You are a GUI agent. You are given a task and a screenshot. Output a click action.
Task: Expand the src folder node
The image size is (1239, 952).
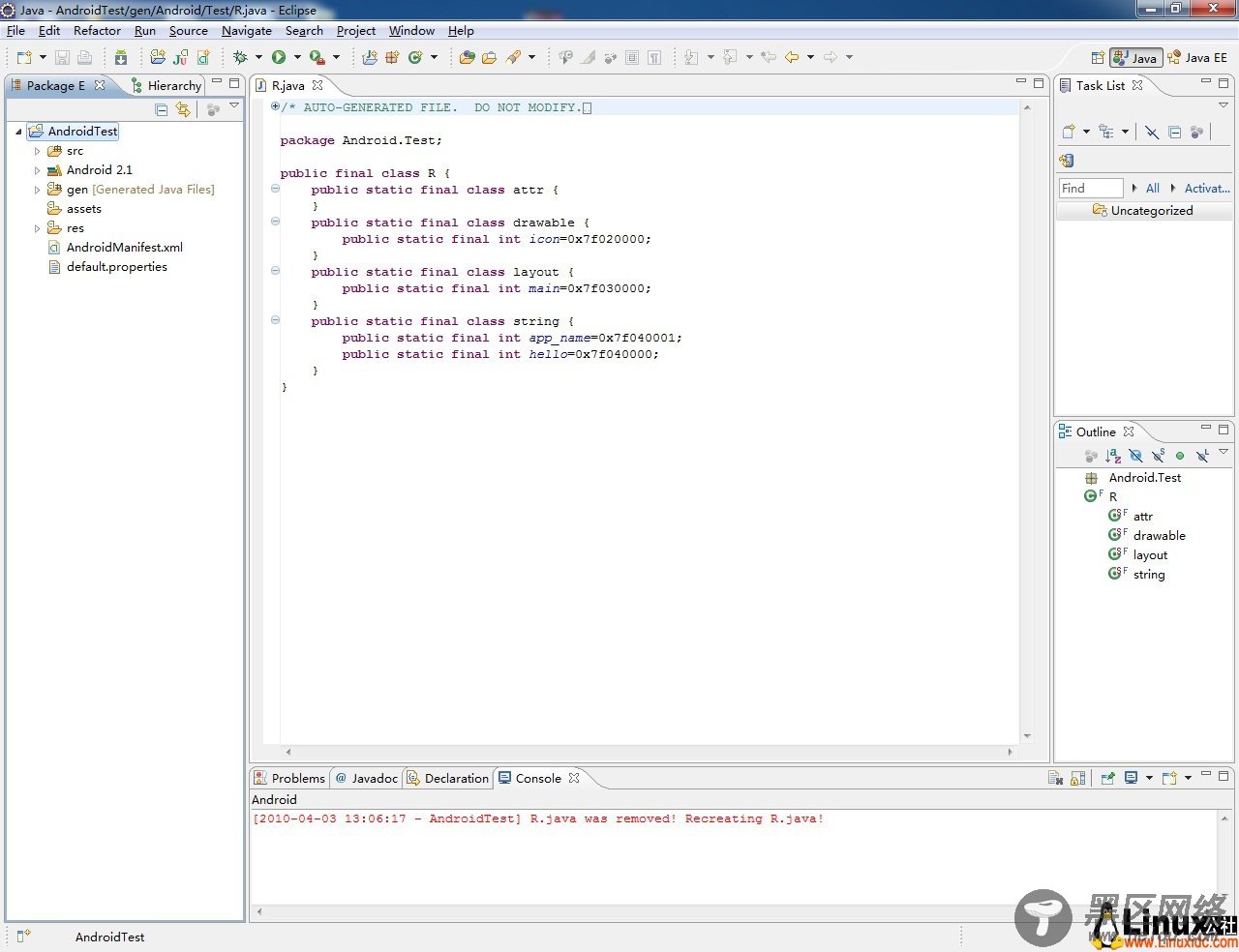(37, 151)
